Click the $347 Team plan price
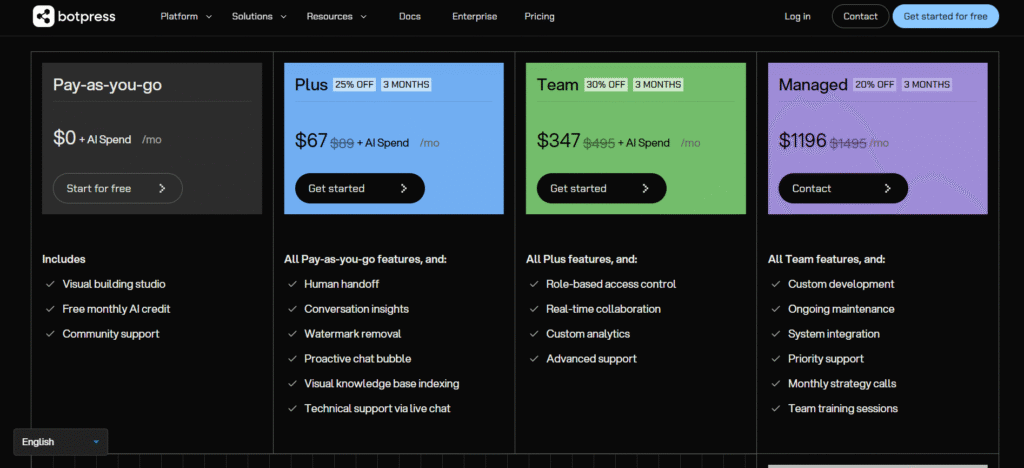The width and height of the screenshot is (1024, 468). click(x=558, y=140)
